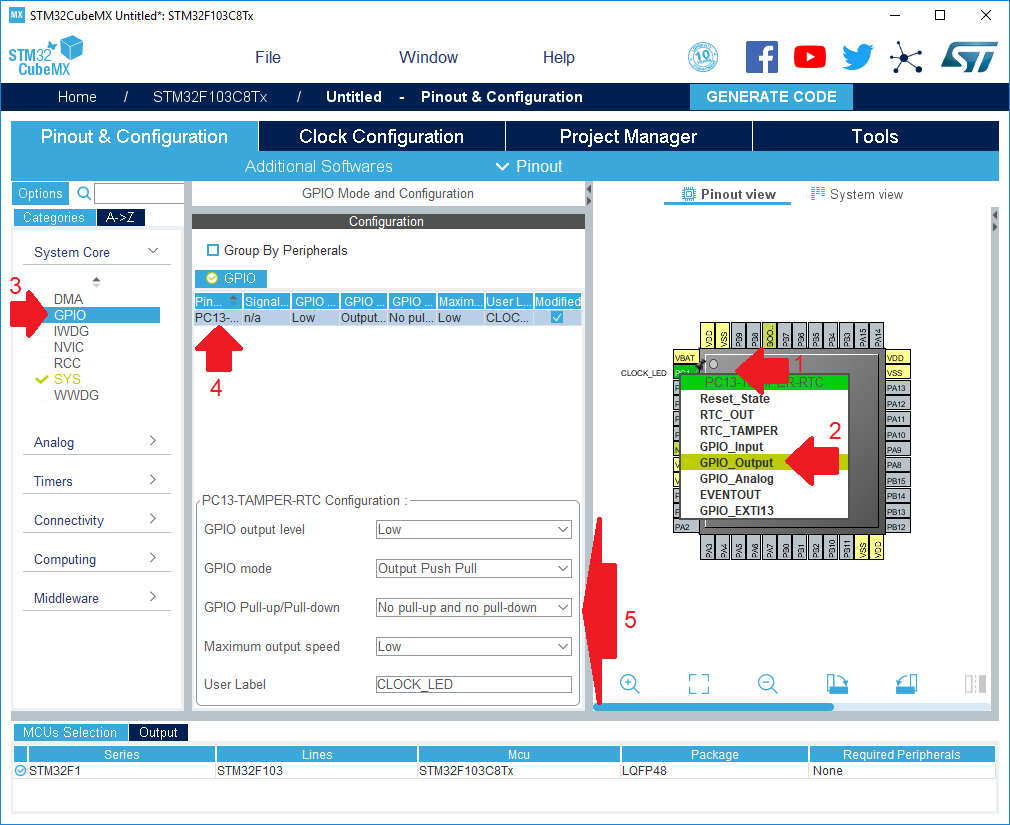Image resolution: width=1010 pixels, height=825 pixels.
Task: Open Maximum output speed dropdown
Action: (x=473, y=646)
